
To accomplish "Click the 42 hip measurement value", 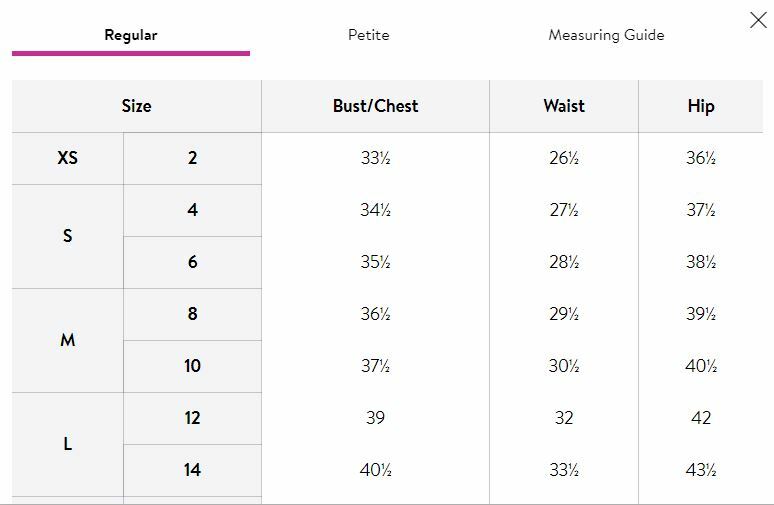I will point(701,418).
